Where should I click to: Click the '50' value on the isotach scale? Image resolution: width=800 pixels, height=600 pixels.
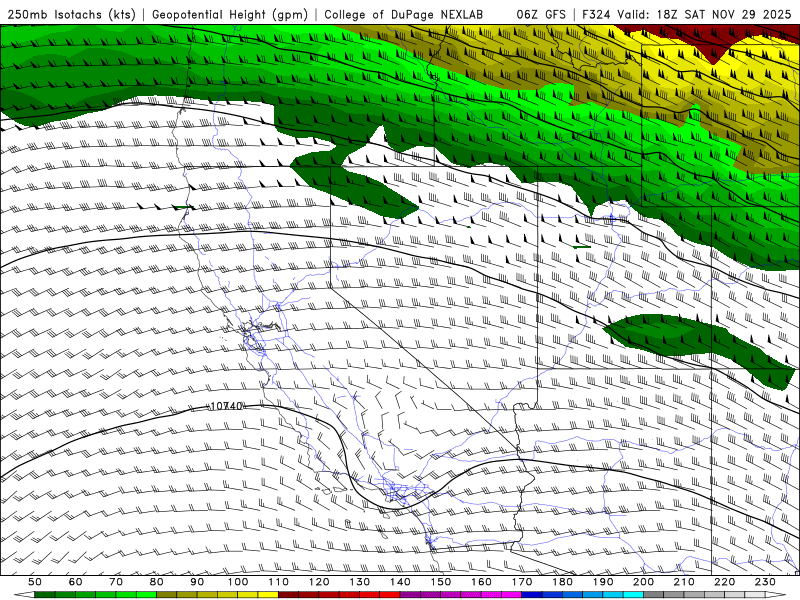coord(35,582)
